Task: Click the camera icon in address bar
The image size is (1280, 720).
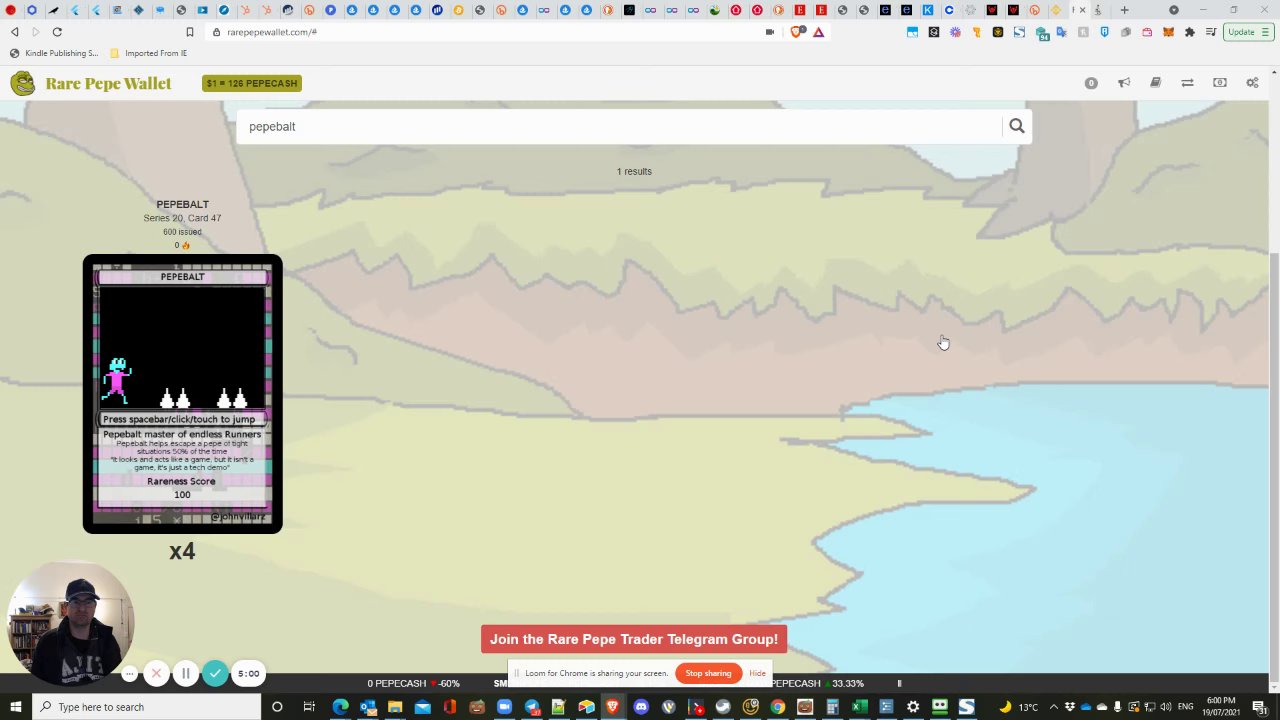Action: tap(770, 32)
